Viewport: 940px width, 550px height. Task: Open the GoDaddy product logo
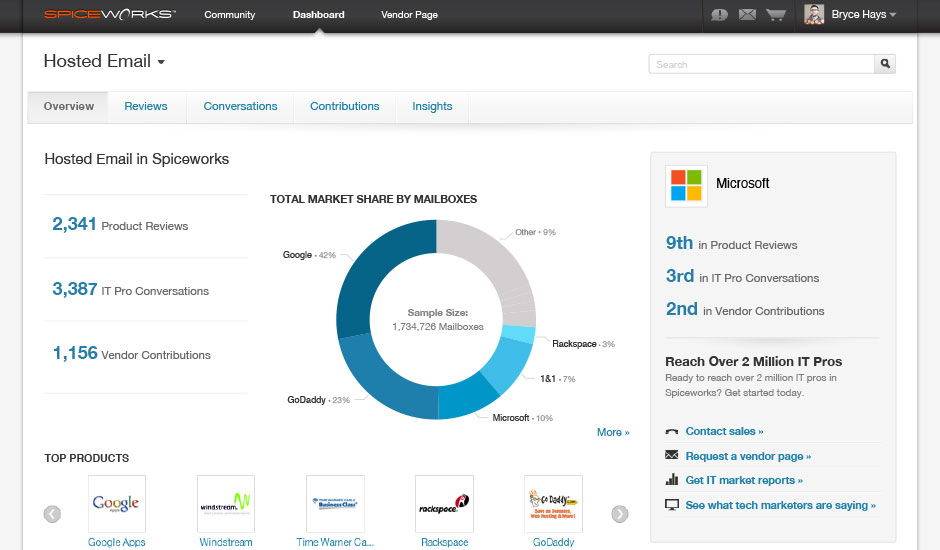click(553, 503)
